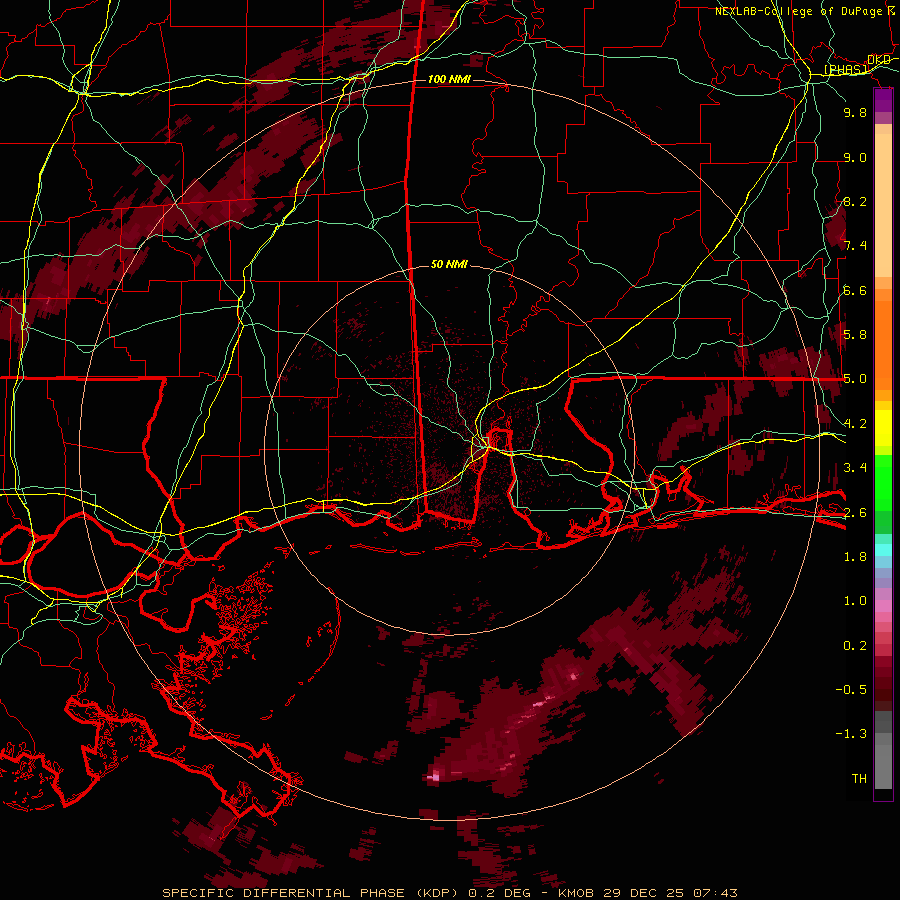This screenshot has width=900, height=900.
Task: Click the 0.2 scale value
Action: click(855, 645)
